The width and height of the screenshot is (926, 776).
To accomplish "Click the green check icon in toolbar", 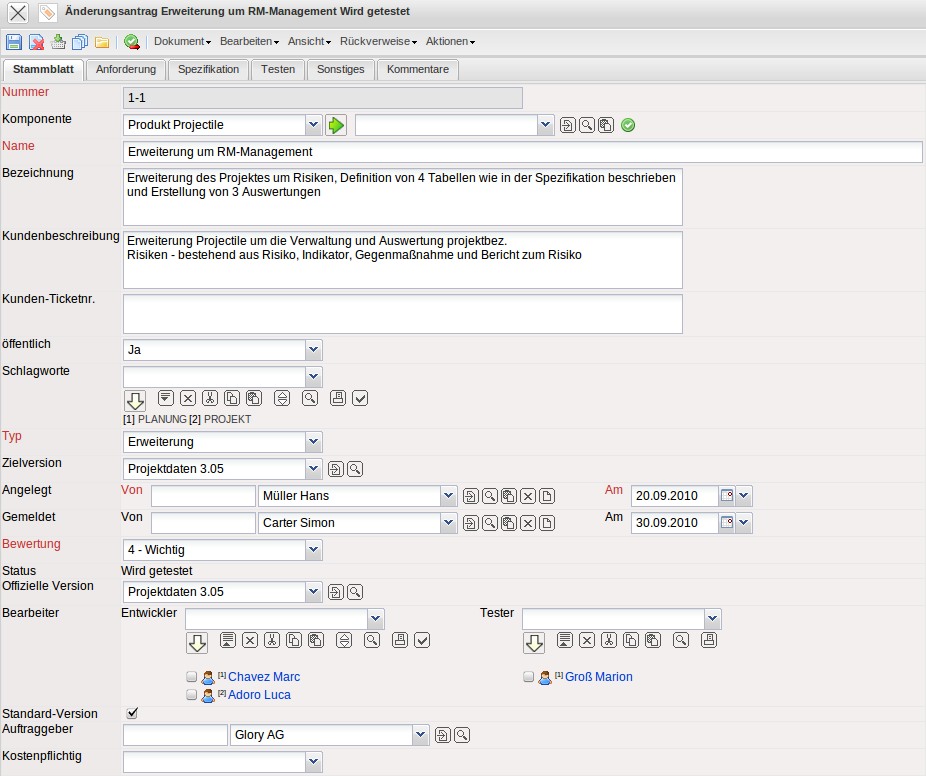I will coord(131,42).
